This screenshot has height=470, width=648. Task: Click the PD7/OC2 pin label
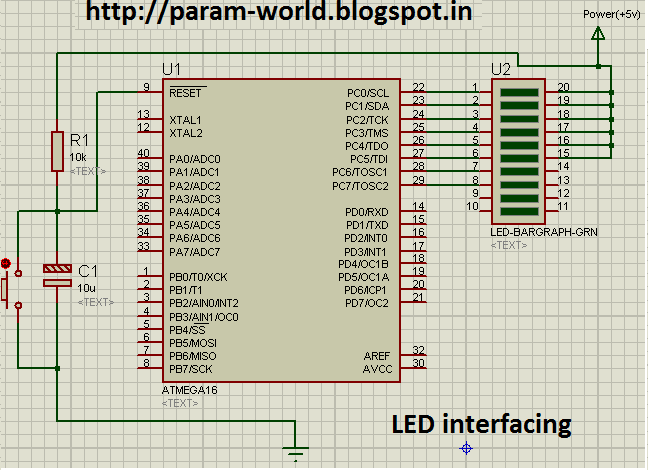click(x=367, y=303)
